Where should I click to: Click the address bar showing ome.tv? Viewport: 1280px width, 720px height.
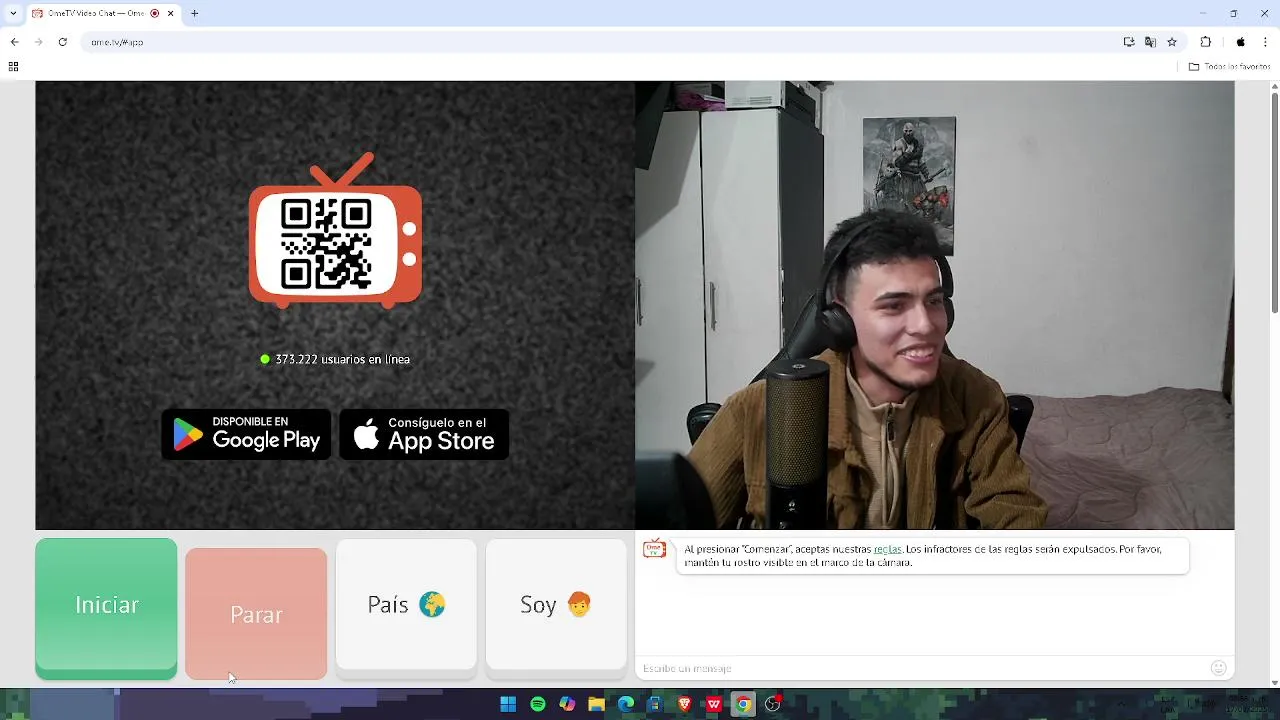(600, 42)
